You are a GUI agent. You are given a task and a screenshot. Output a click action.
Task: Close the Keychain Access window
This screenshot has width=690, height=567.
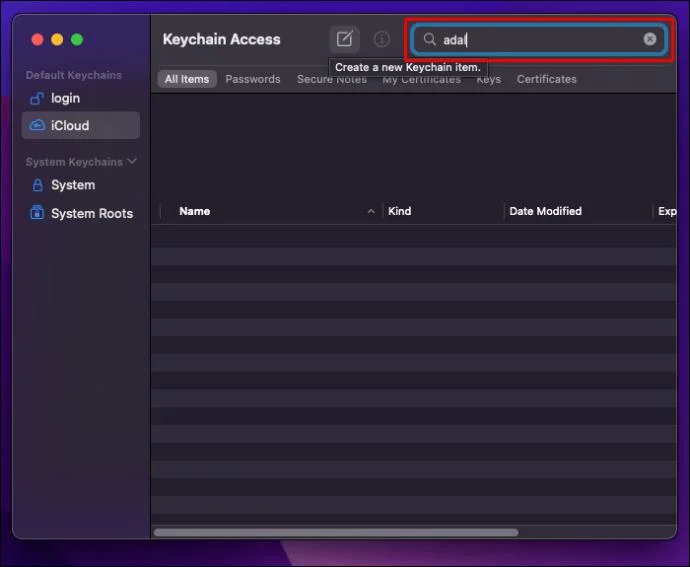(37, 40)
